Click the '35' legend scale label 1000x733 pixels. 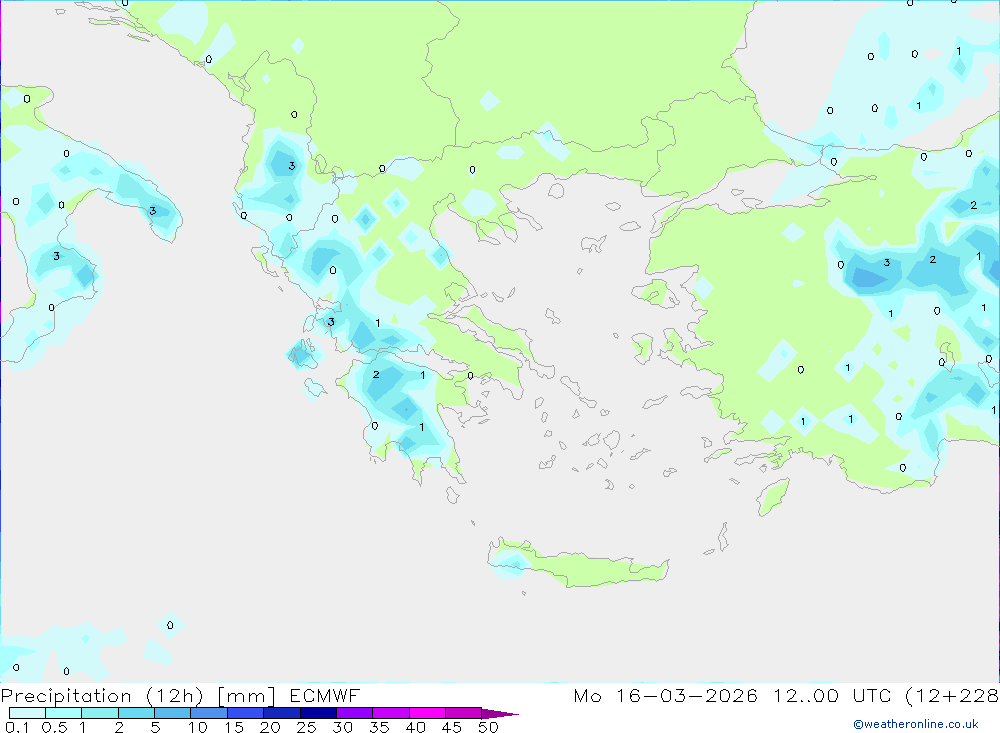(379, 727)
